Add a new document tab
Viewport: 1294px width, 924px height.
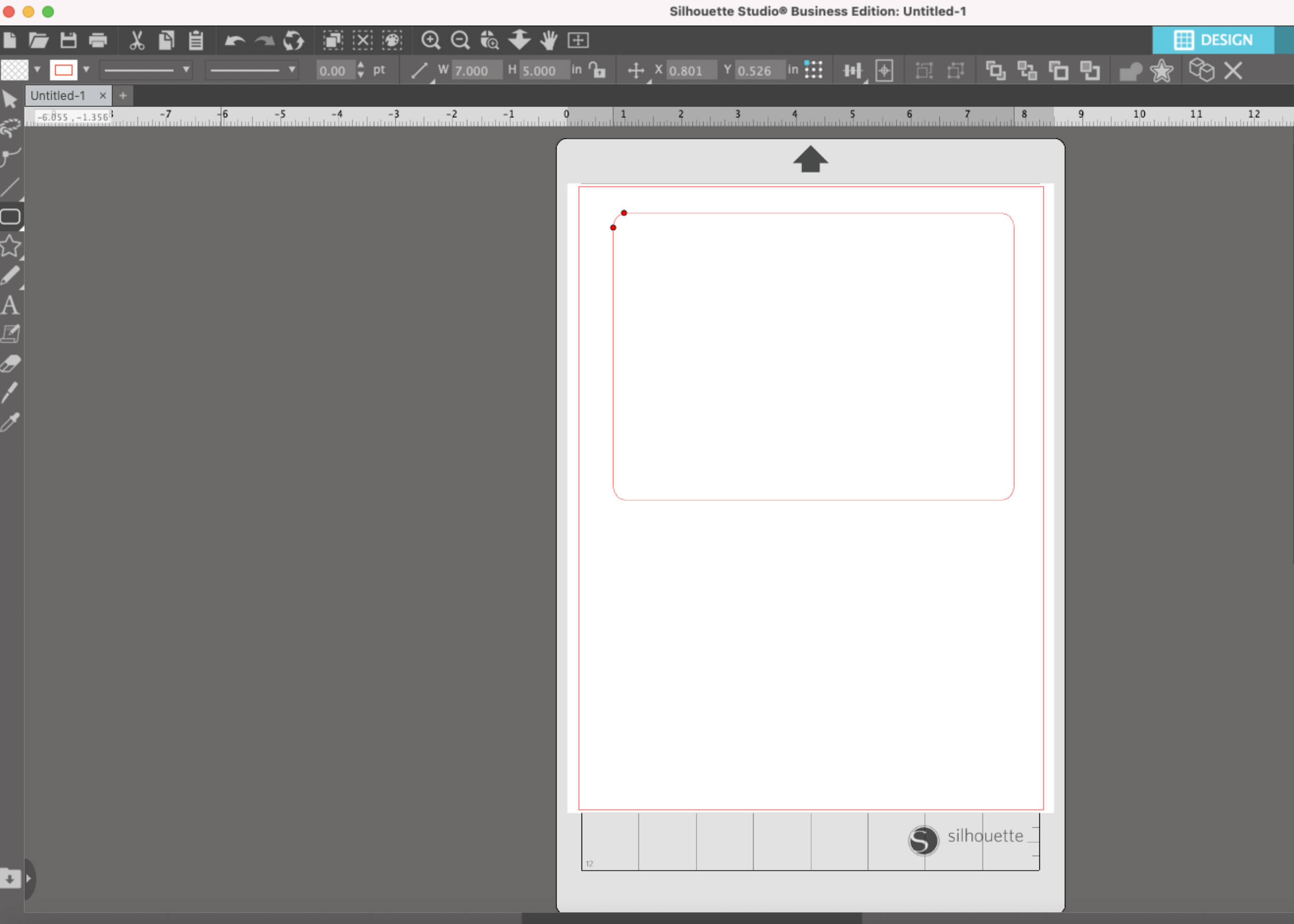point(123,96)
